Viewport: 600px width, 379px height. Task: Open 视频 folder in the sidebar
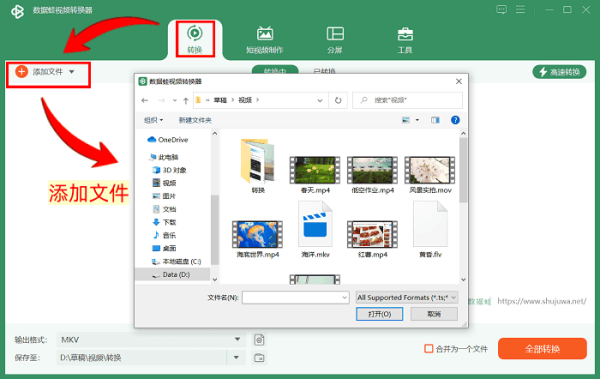click(165, 183)
